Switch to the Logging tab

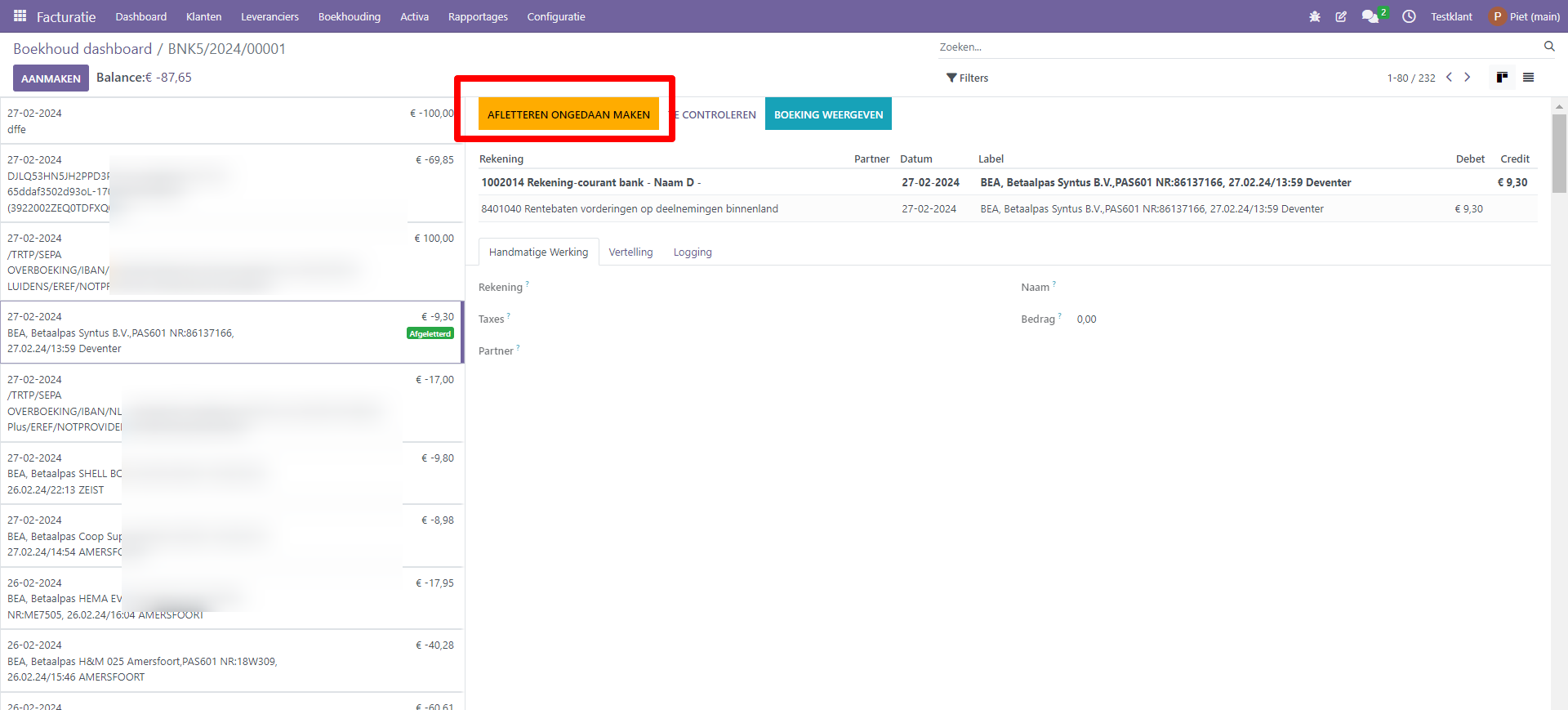point(693,252)
